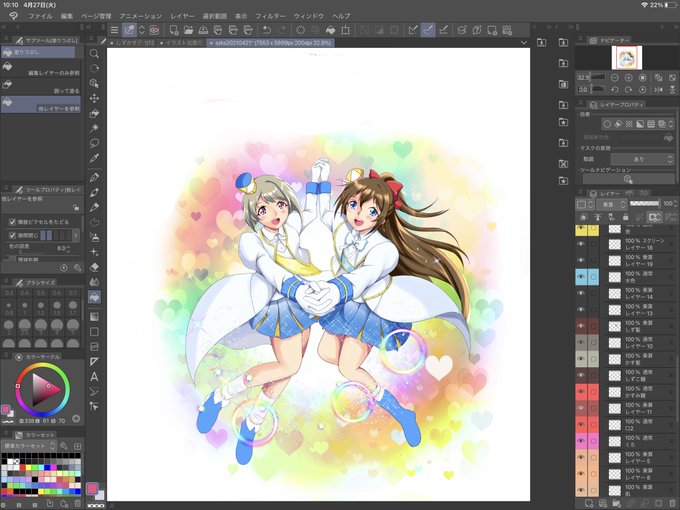The image size is (680, 510).
Task: Click the ツールナビゲーション button
Action: (628, 180)
